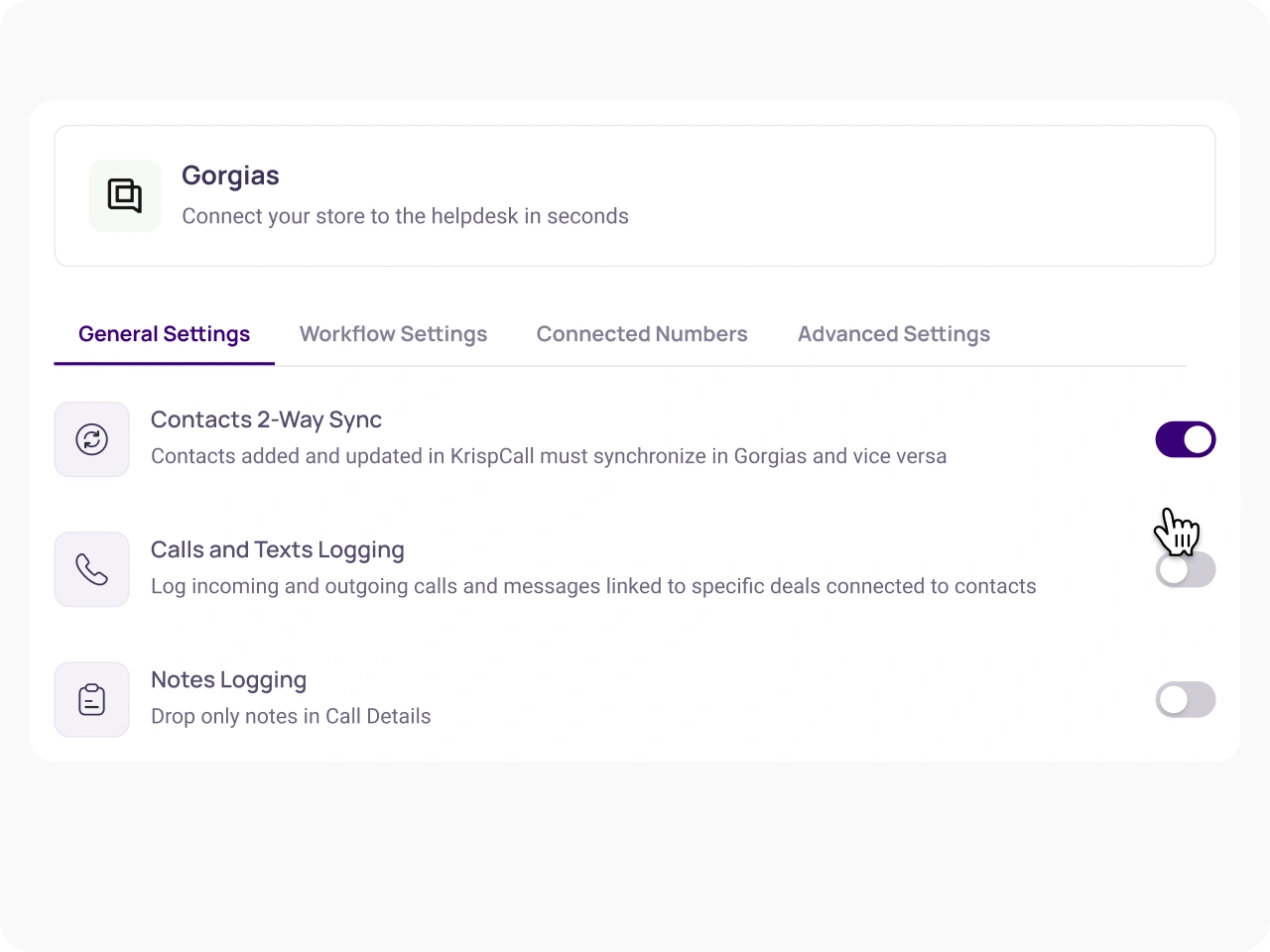
Task: Click the description starting 'Log incoming and outgoing calls'
Action: tap(593, 586)
